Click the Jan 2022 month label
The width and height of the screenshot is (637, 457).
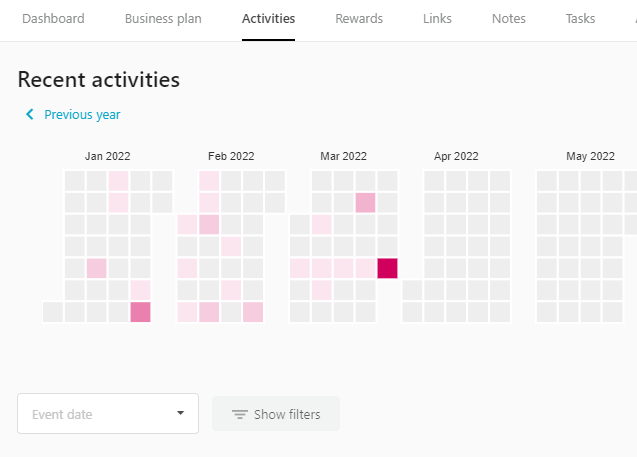pos(107,156)
